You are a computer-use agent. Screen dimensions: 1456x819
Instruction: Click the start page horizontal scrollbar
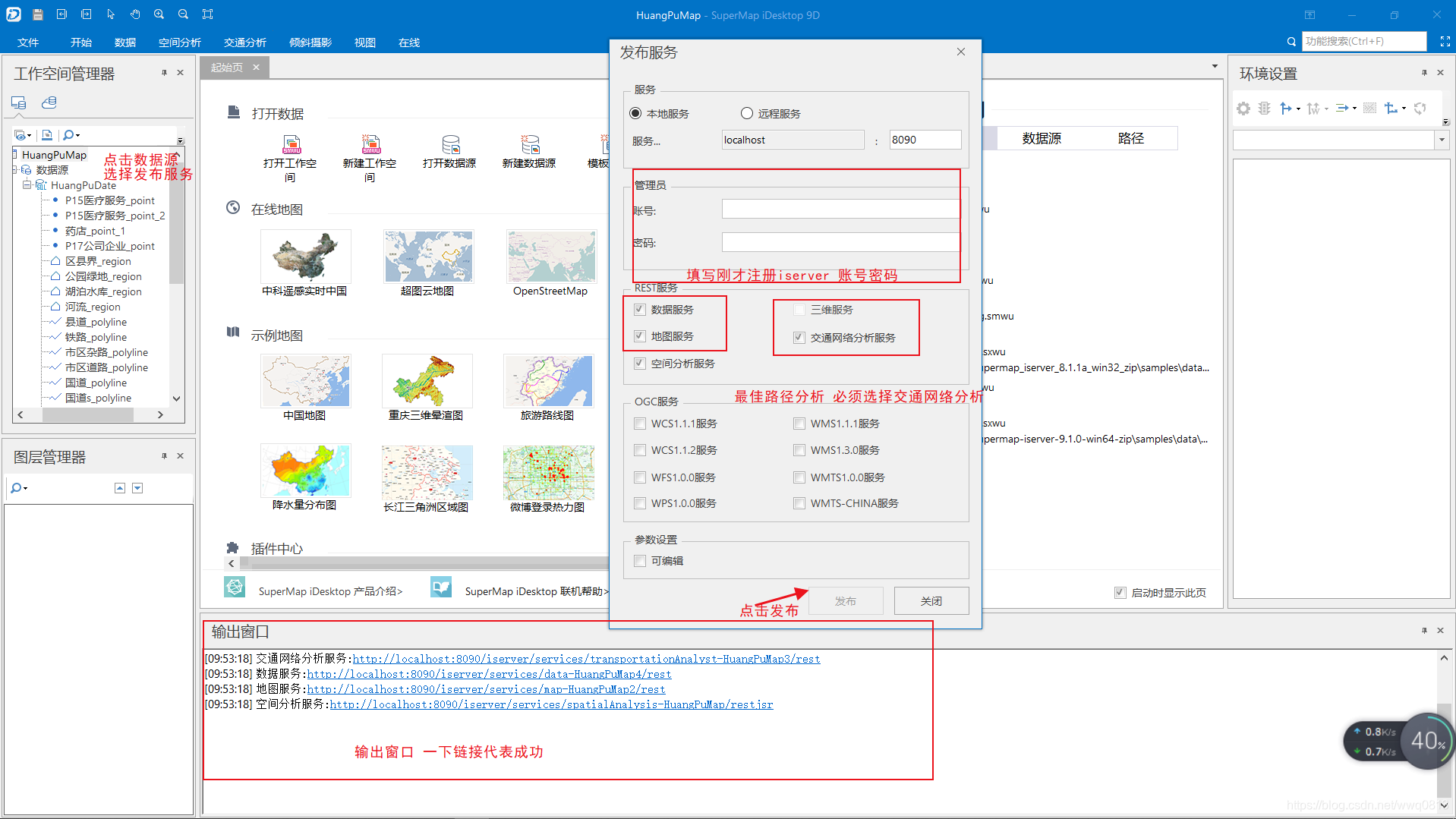(x=424, y=563)
